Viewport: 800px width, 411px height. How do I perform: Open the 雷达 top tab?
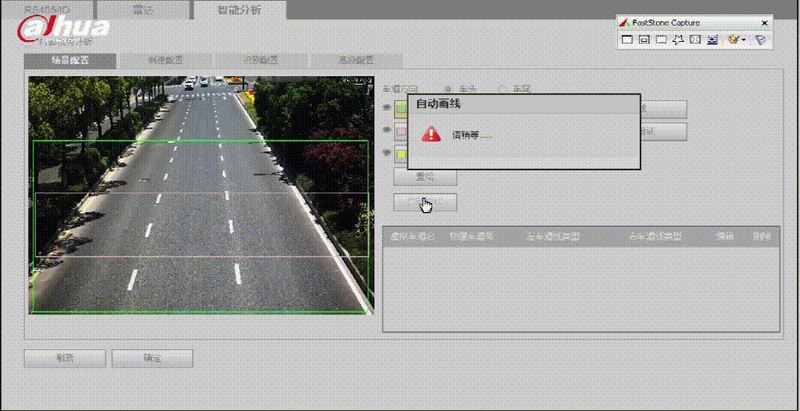coord(143,10)
